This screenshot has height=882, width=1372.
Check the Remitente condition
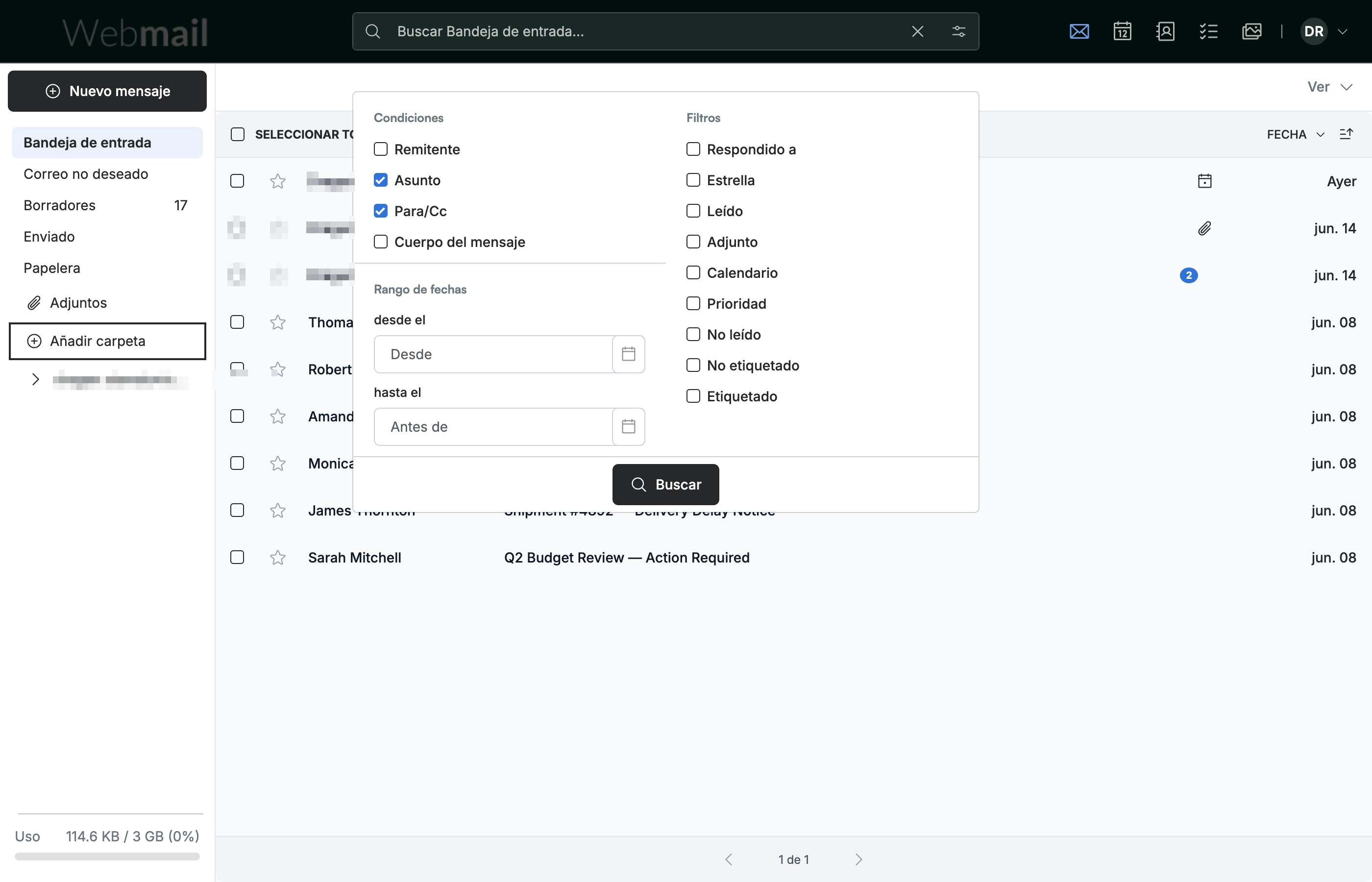tap(381, 149)
